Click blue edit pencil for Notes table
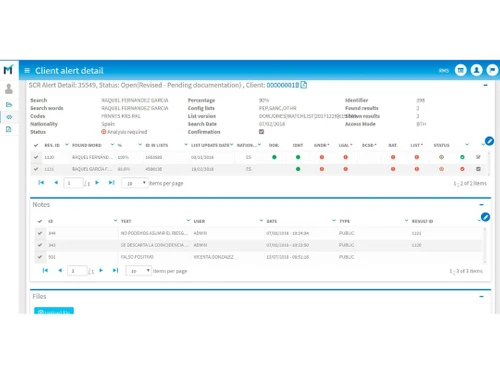500x375 pixels. (x=485, y=217)
